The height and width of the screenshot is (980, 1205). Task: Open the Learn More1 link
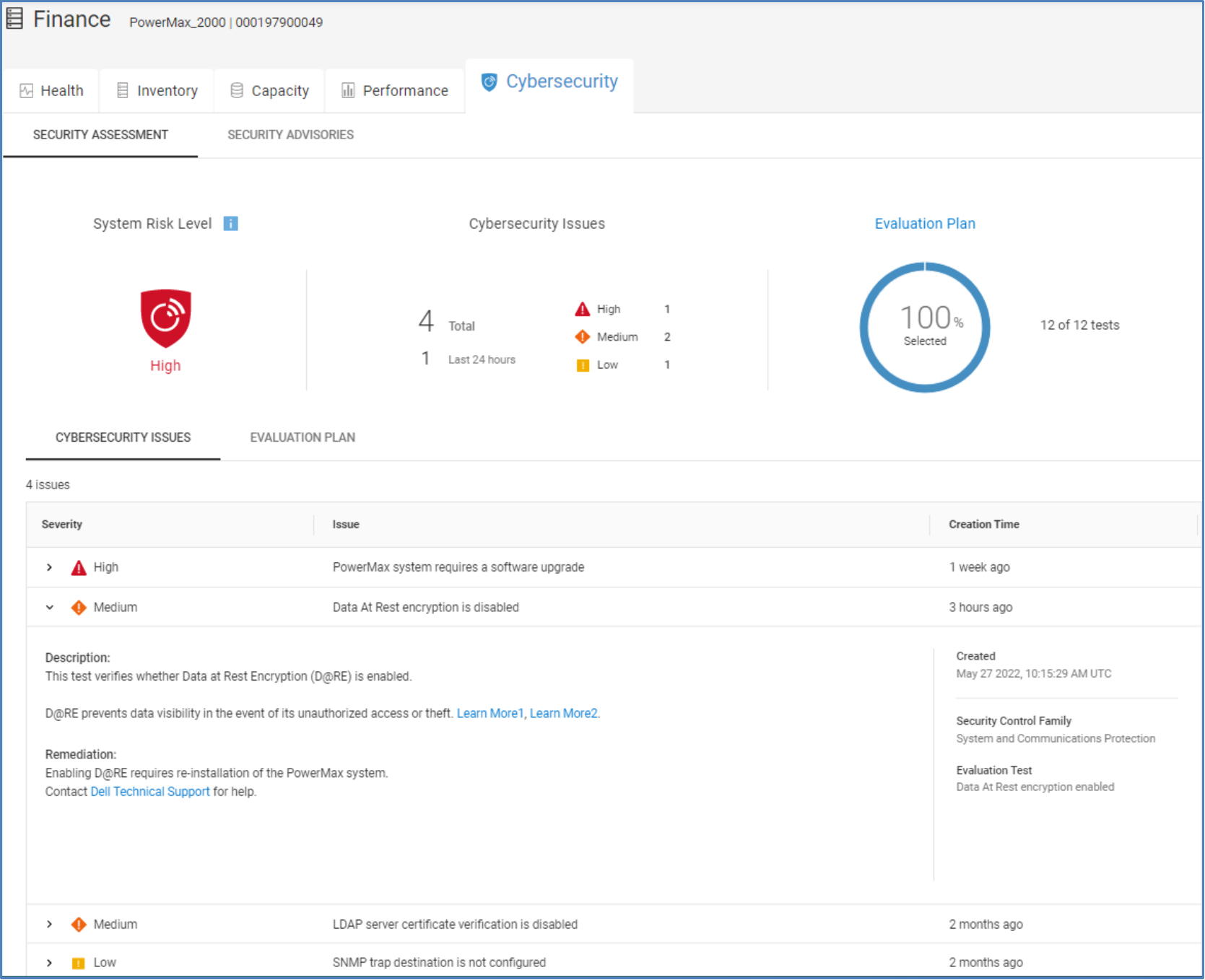[x=490, y=714]
